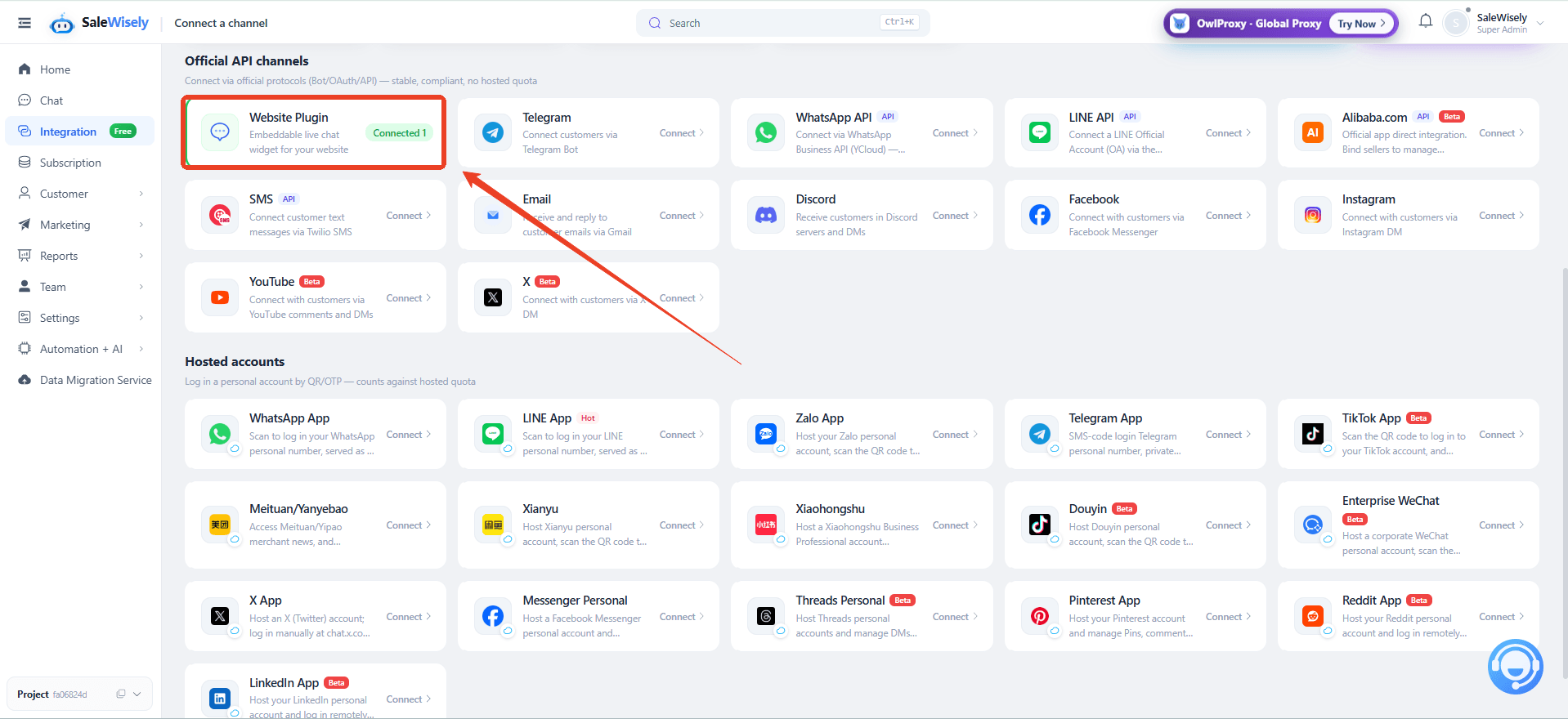
Task: Click the LinkedIn App icon
Action: pos(220,699)
